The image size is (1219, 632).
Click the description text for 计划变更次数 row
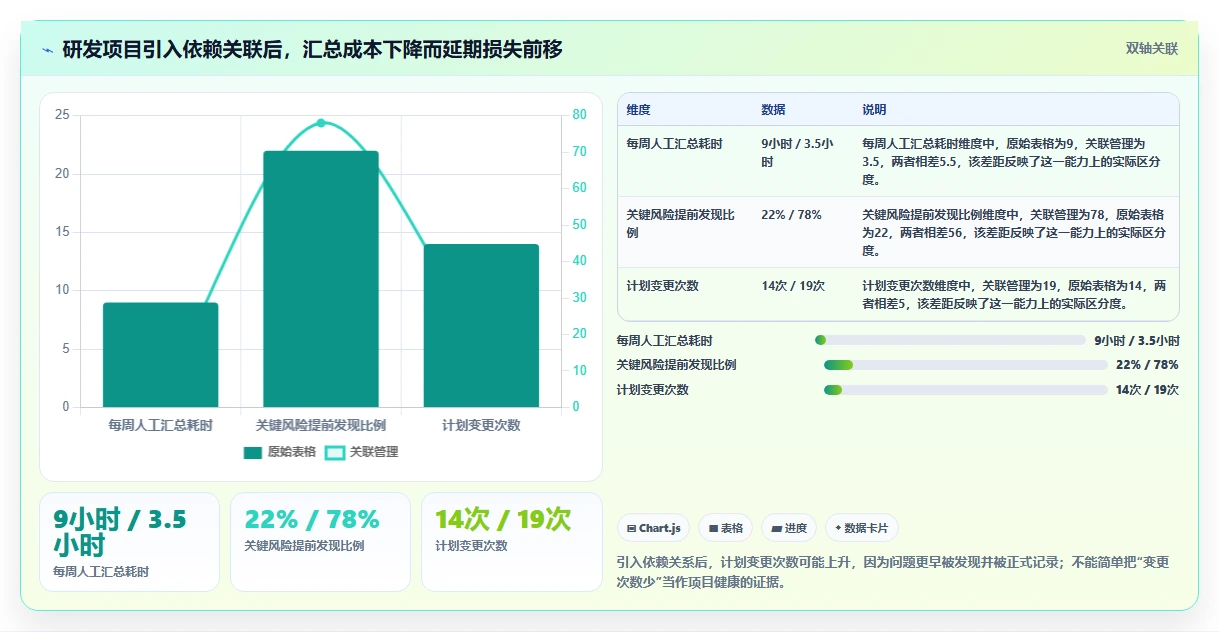point(1014,295)
